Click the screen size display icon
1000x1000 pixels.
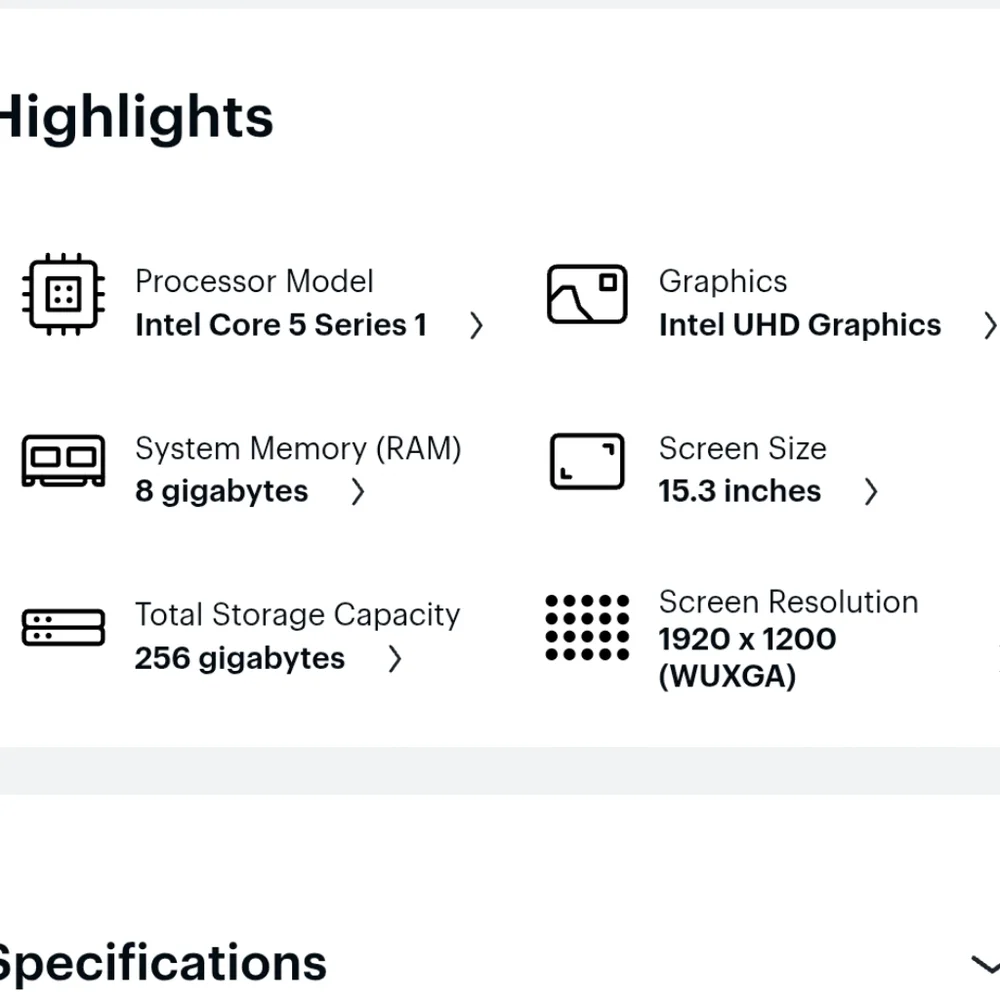[x=587, y=461]
